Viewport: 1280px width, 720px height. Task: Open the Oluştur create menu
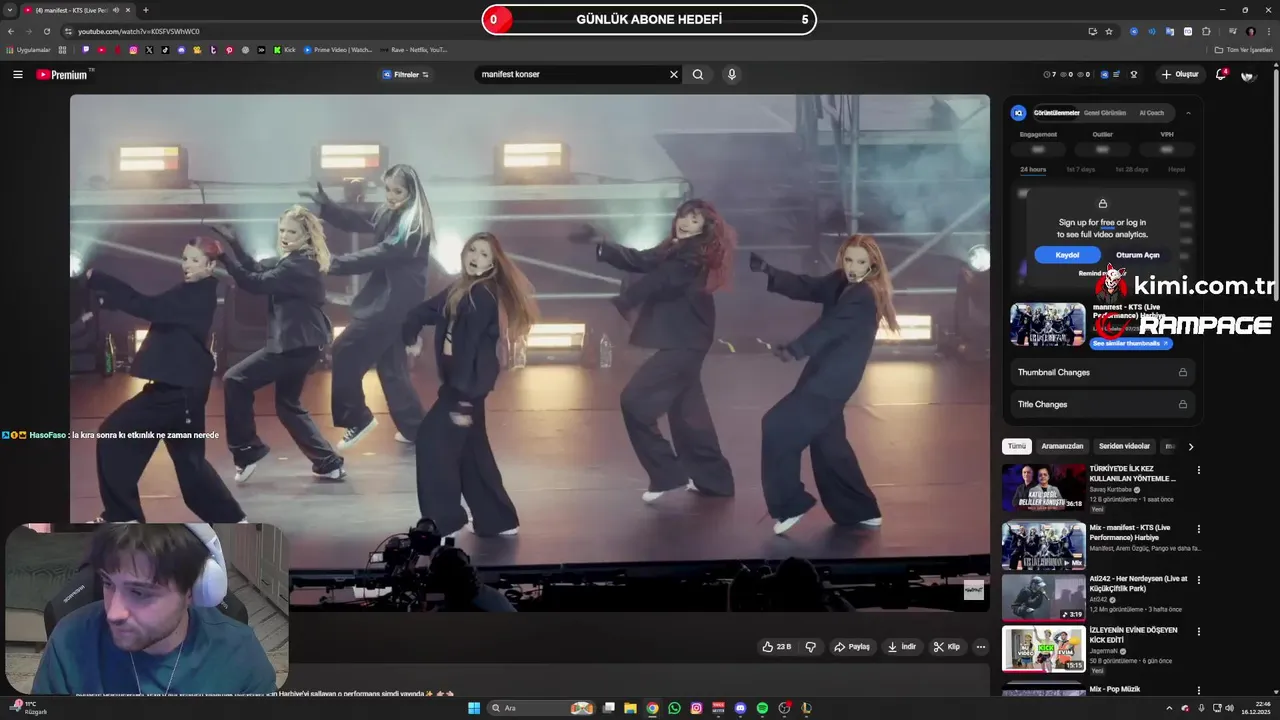(x=1180, y=74)
